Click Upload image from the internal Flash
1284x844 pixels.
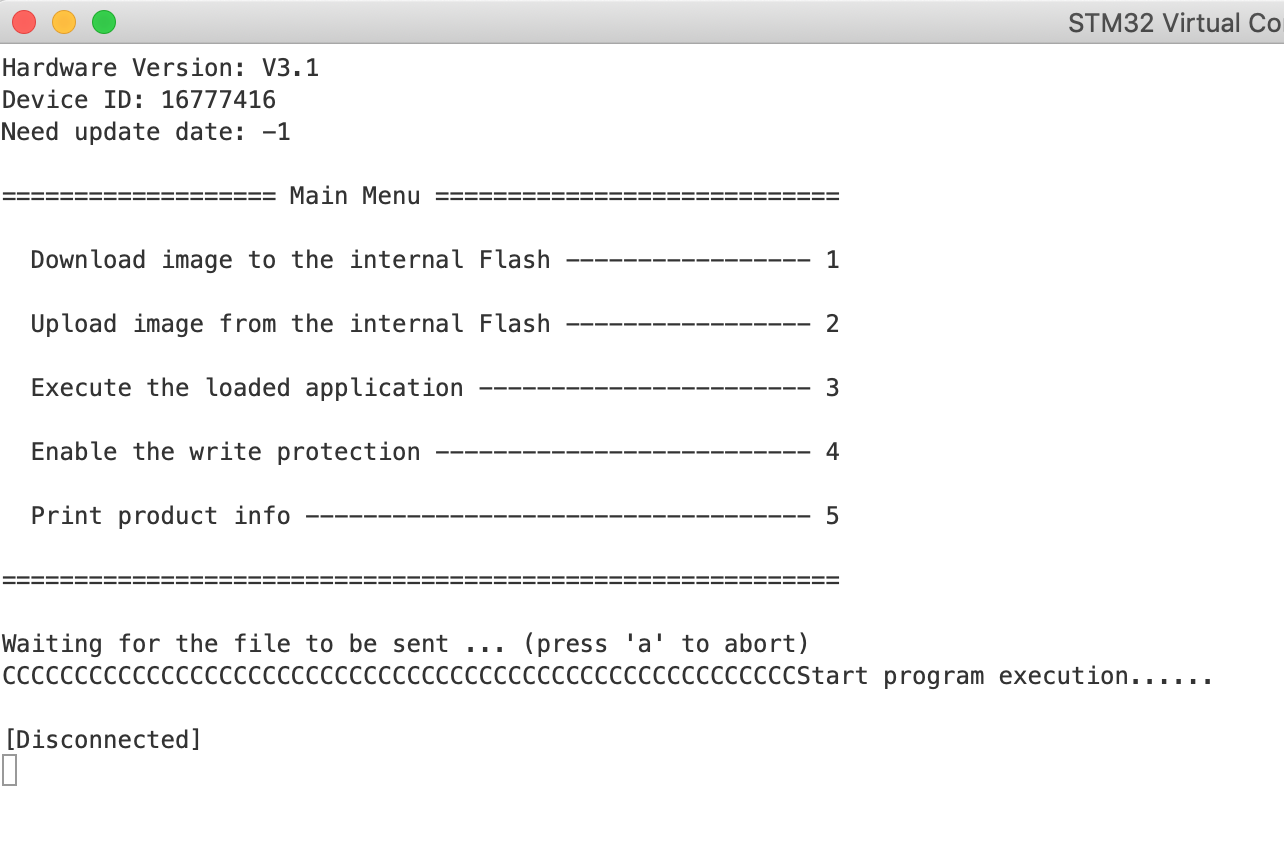coord(290,324)
